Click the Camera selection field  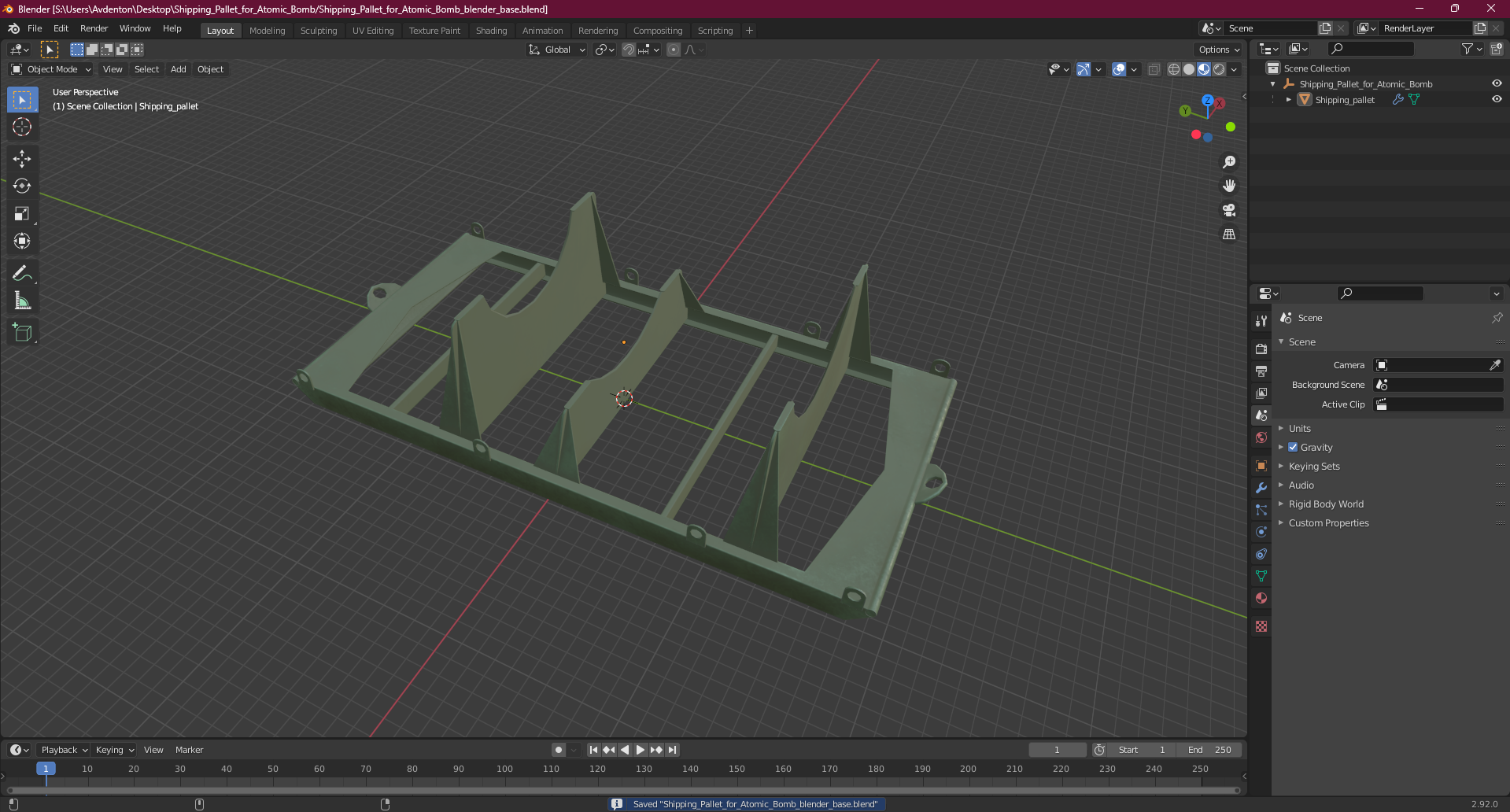1438,365
